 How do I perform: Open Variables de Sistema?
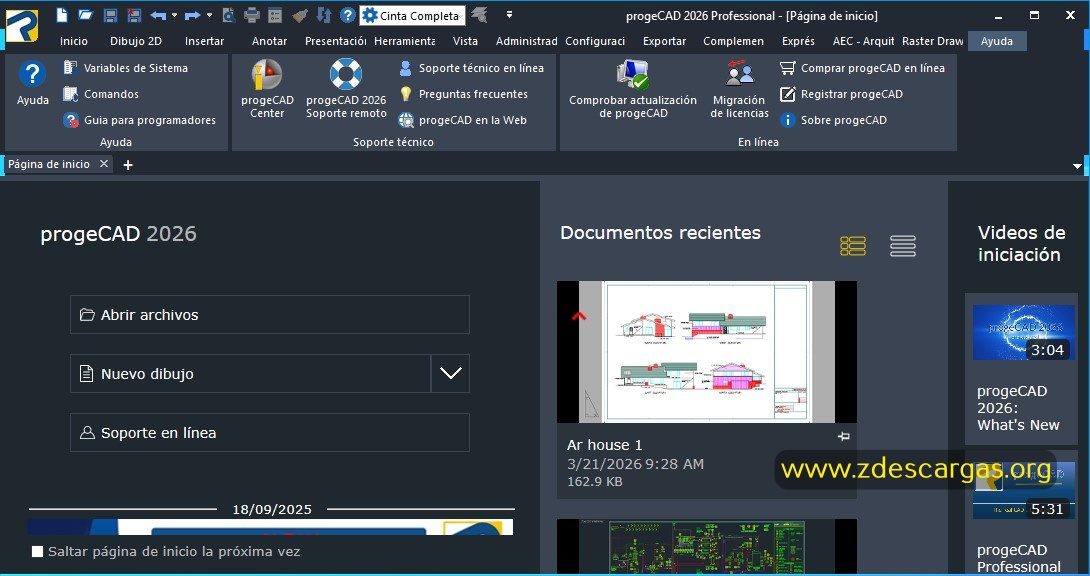[126, 68]
